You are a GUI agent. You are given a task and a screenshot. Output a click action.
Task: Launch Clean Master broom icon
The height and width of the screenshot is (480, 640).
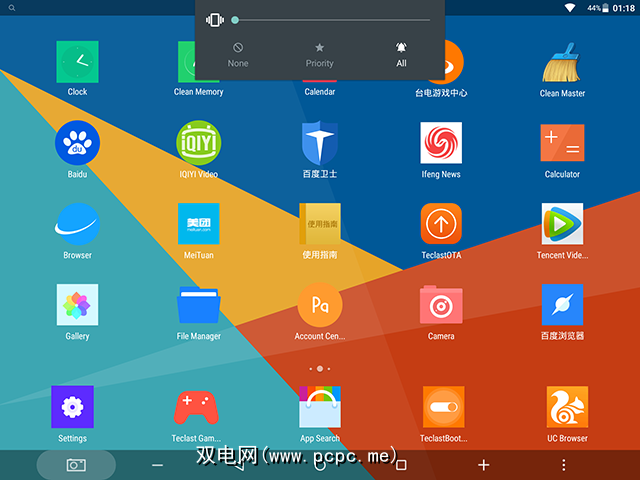click(x=562, y=62)
